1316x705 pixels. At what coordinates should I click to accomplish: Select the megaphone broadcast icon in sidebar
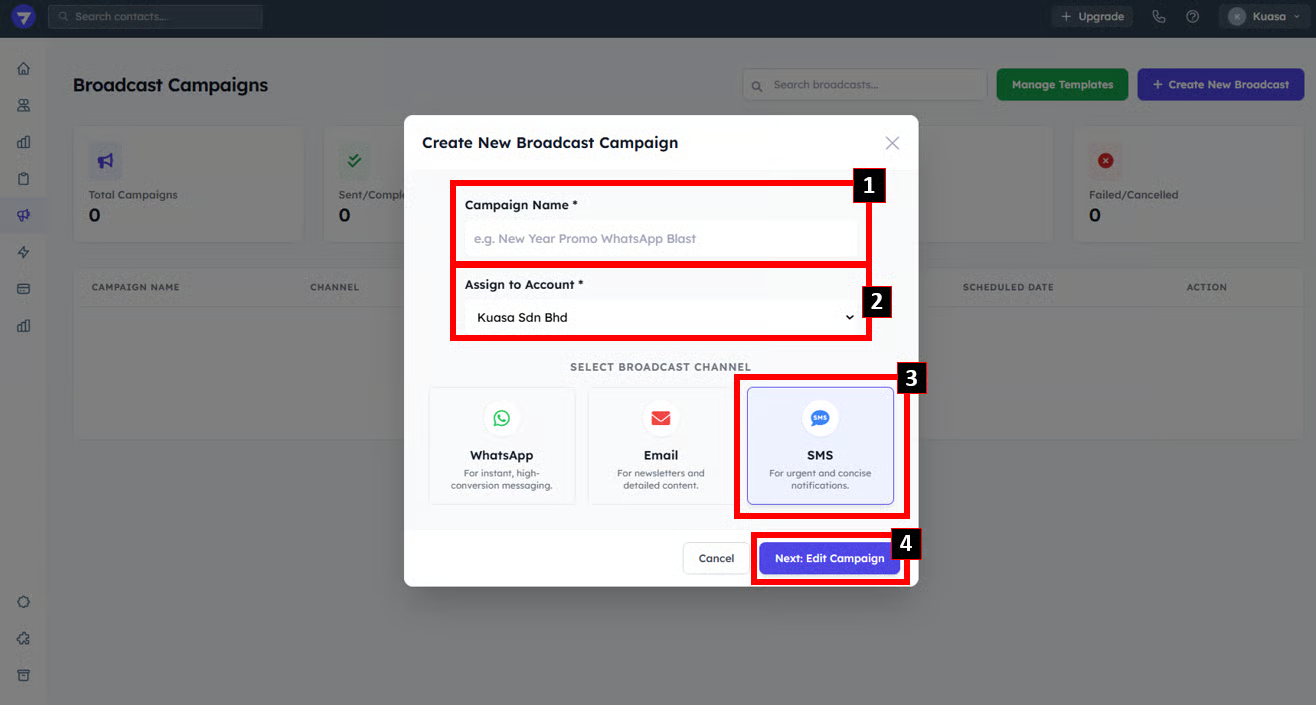[x=23, y=215]
